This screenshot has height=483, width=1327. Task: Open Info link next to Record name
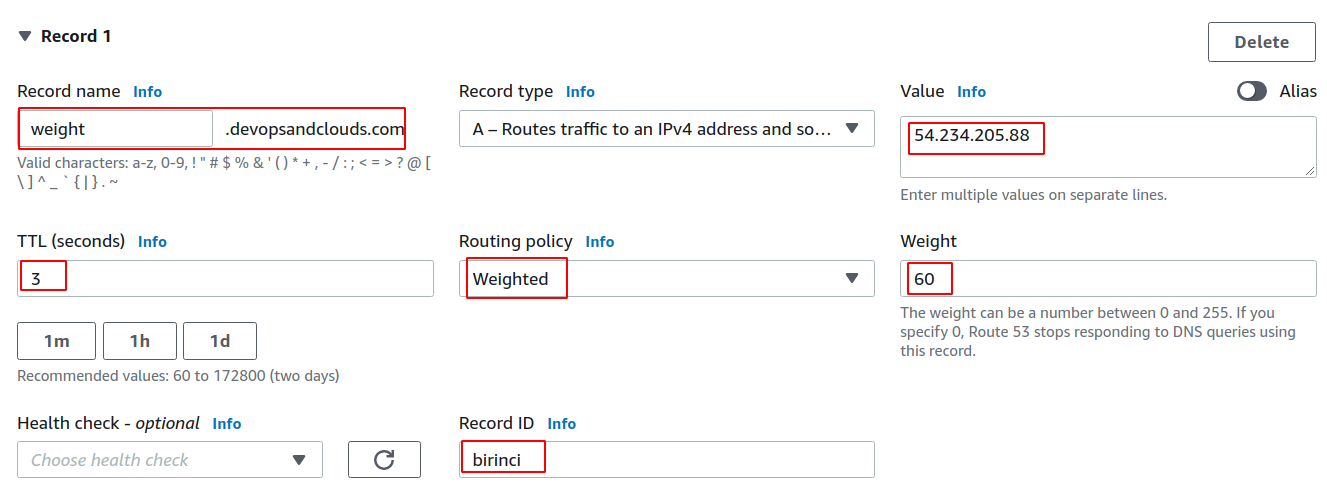coord(148,92)
